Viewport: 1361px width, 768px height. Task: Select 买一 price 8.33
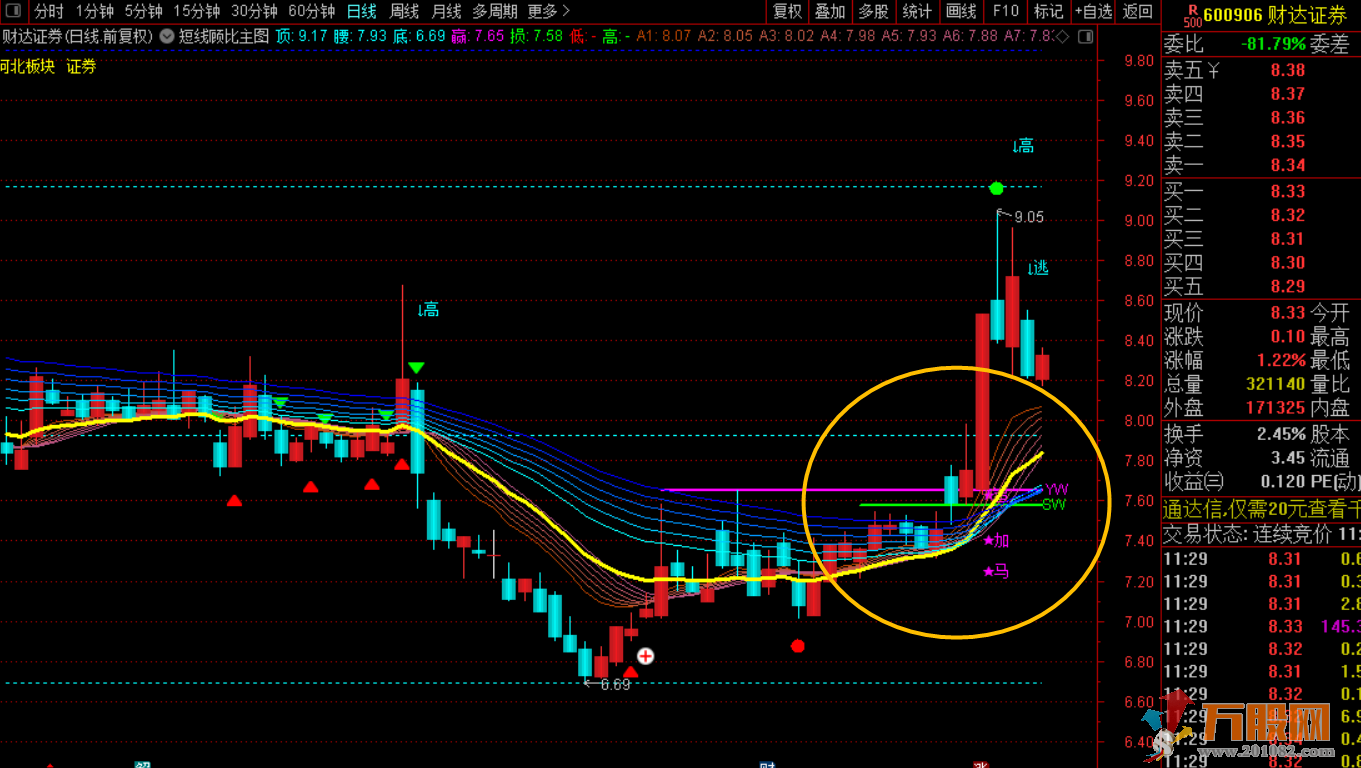coord(1288,191)
